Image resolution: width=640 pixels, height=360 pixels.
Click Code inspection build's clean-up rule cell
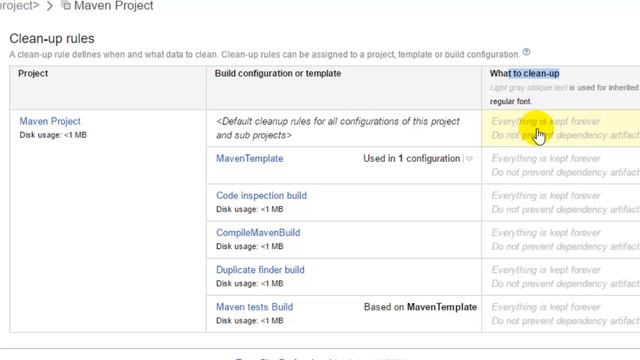click(x=561, y=202)
